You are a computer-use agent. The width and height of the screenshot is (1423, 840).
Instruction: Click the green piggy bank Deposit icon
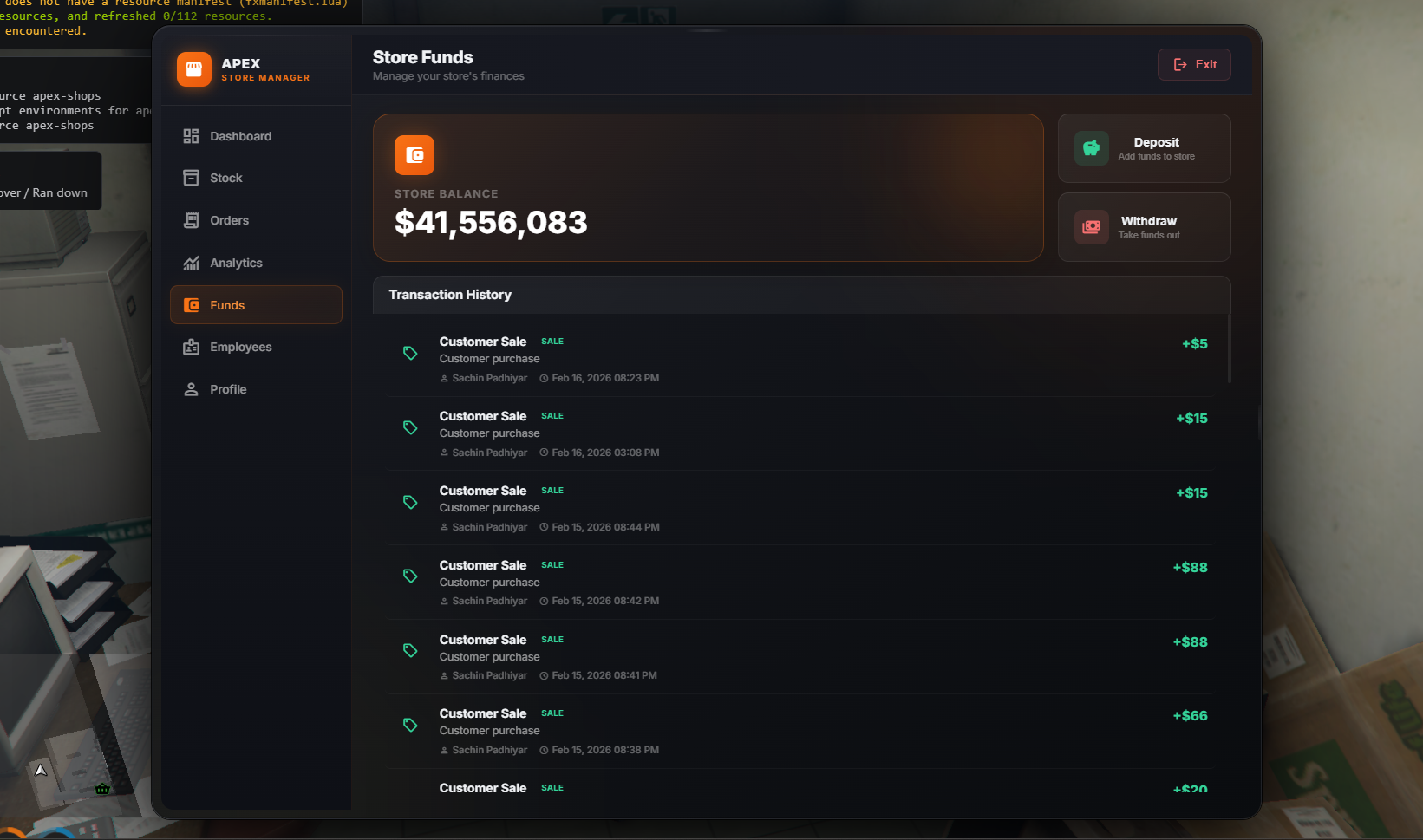click(x=1092, y=148)
